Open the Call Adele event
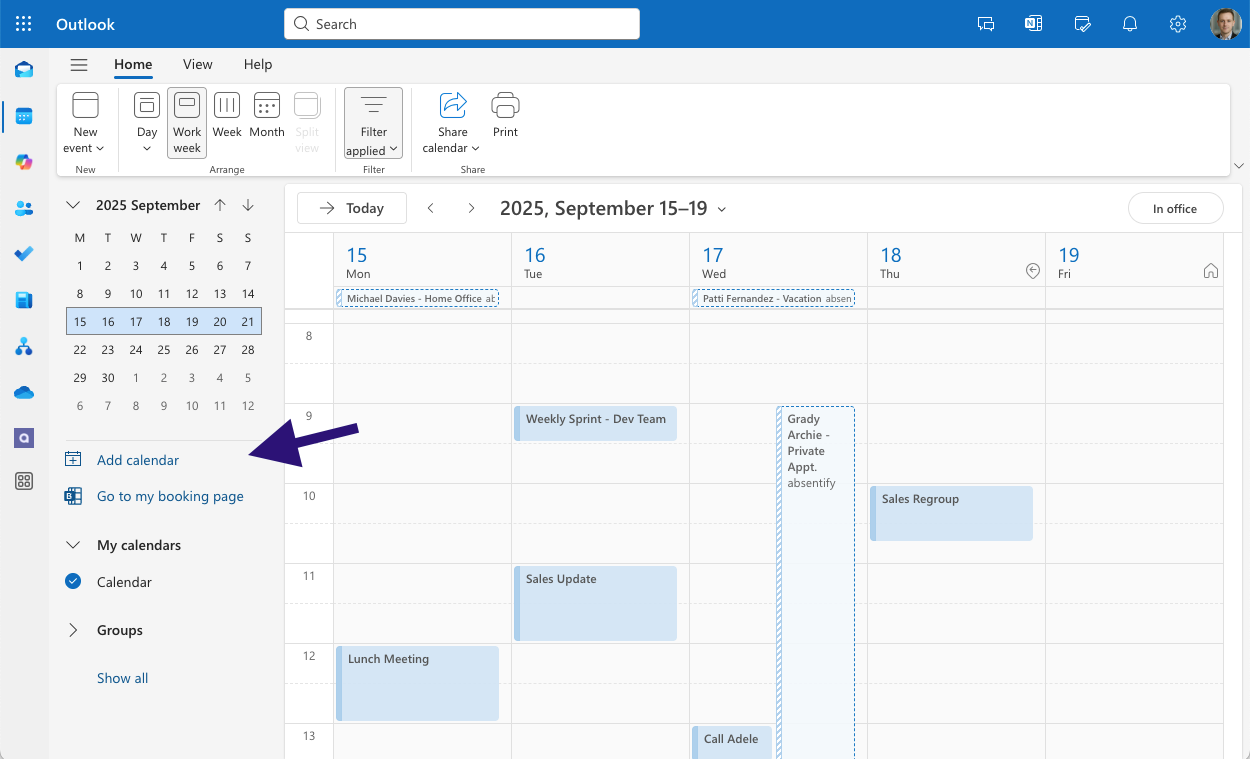The height and width of the screenshot is (759, 1250). 732,742
